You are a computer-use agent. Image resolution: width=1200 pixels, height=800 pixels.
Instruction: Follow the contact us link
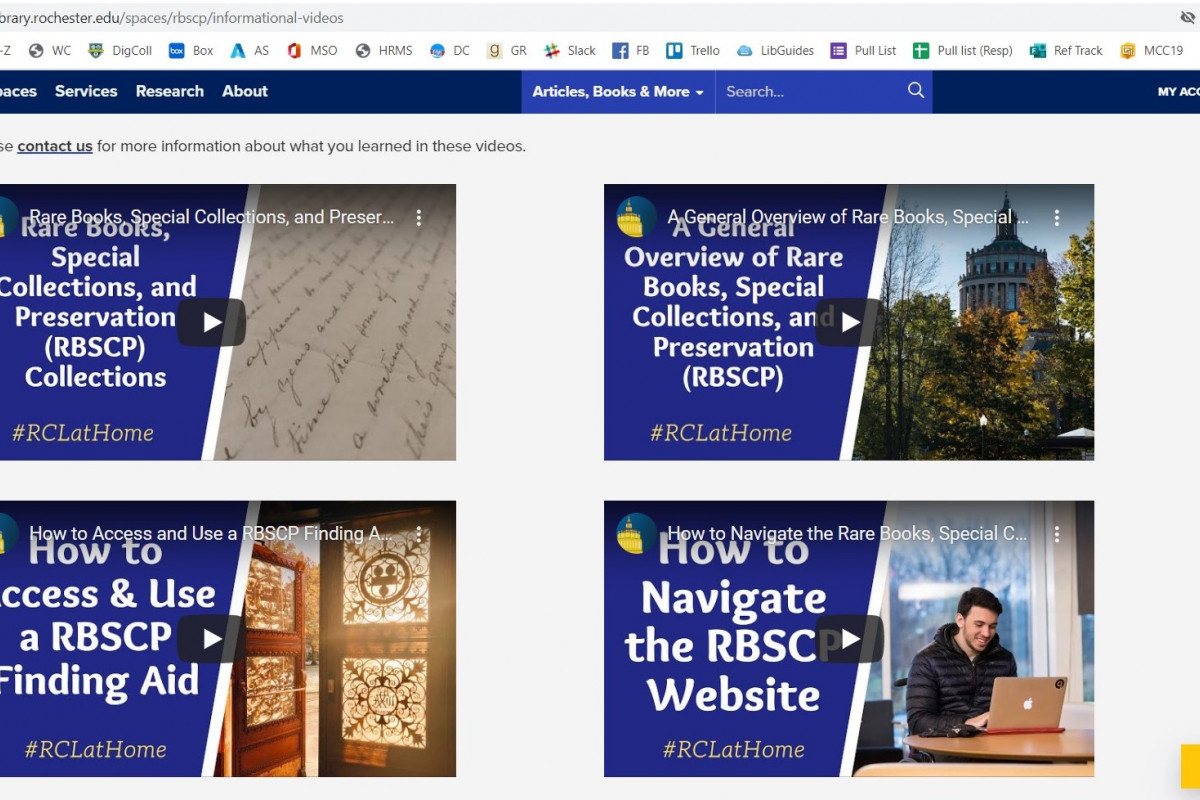(55, 146)
